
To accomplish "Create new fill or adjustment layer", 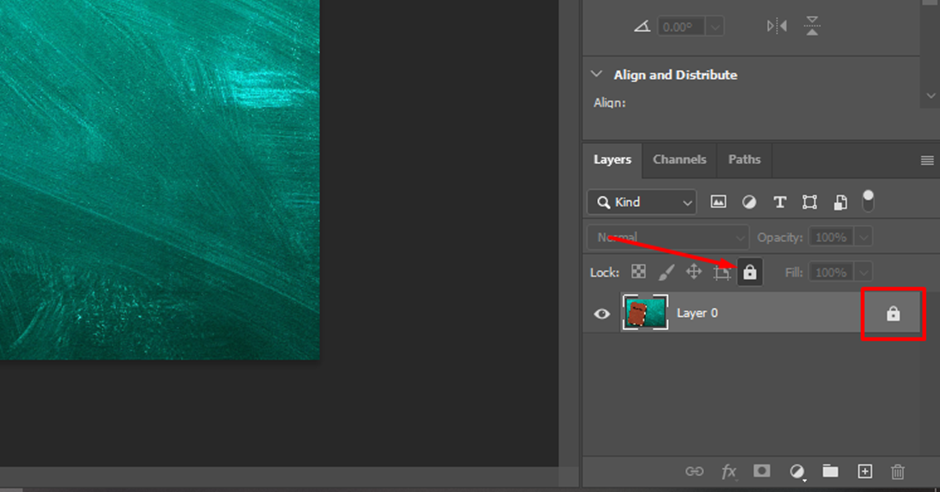I will 797,472.
